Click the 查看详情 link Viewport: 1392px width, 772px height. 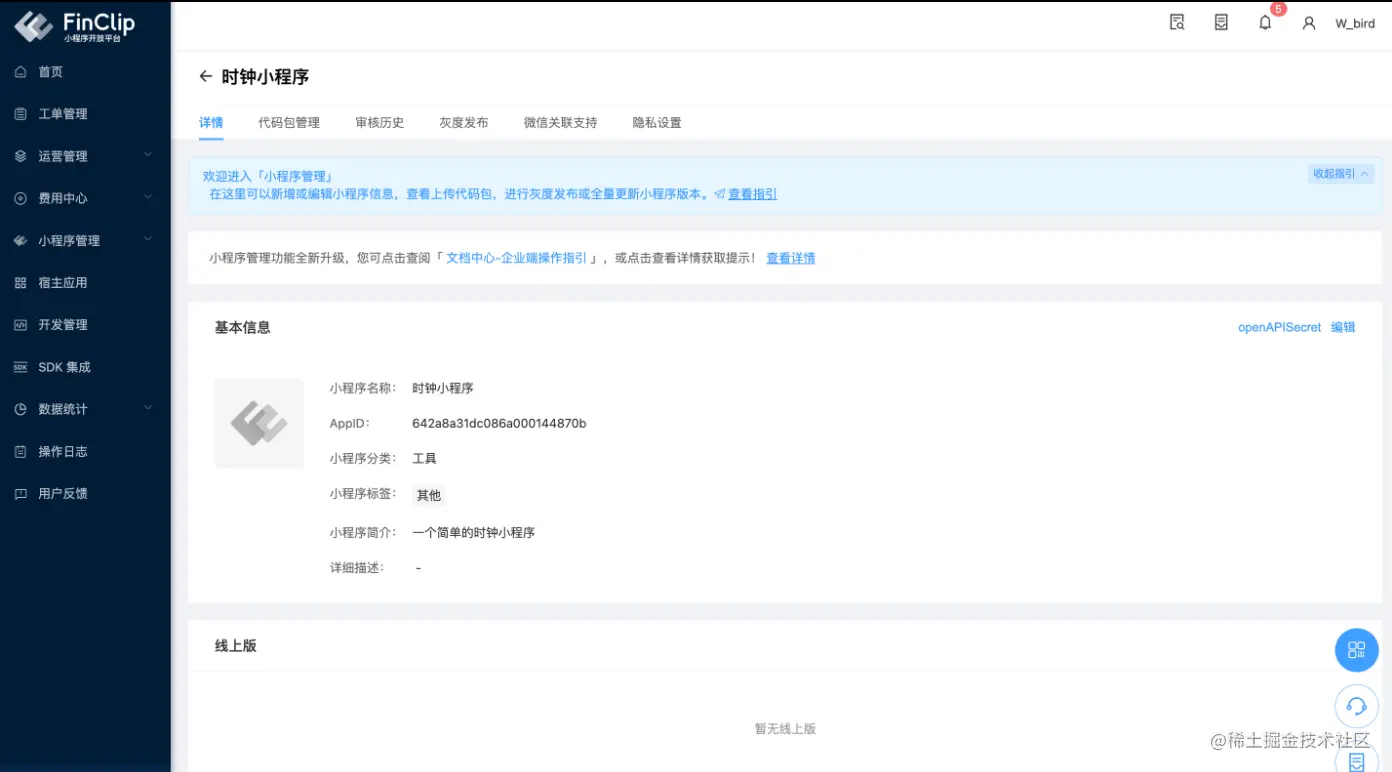(791, 258)
